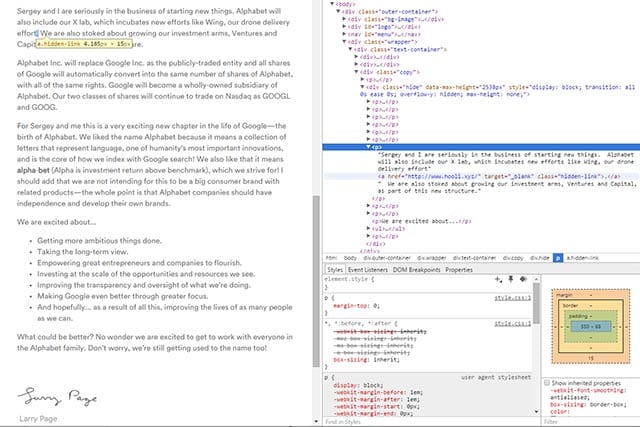Click Larry Page handwritten signature image

57,397
